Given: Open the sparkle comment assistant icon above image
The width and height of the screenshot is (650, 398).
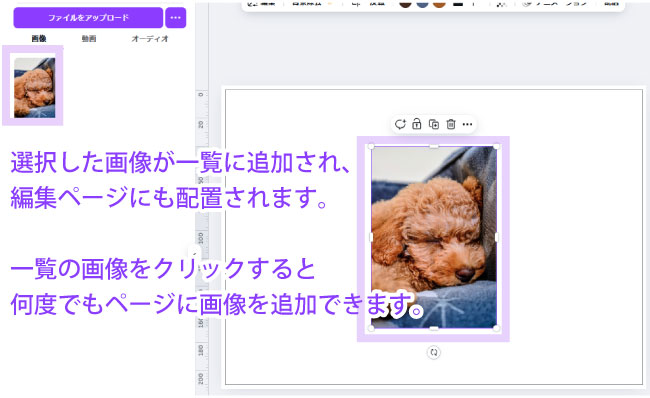Looking at the screenshot, I should (400, 124).
